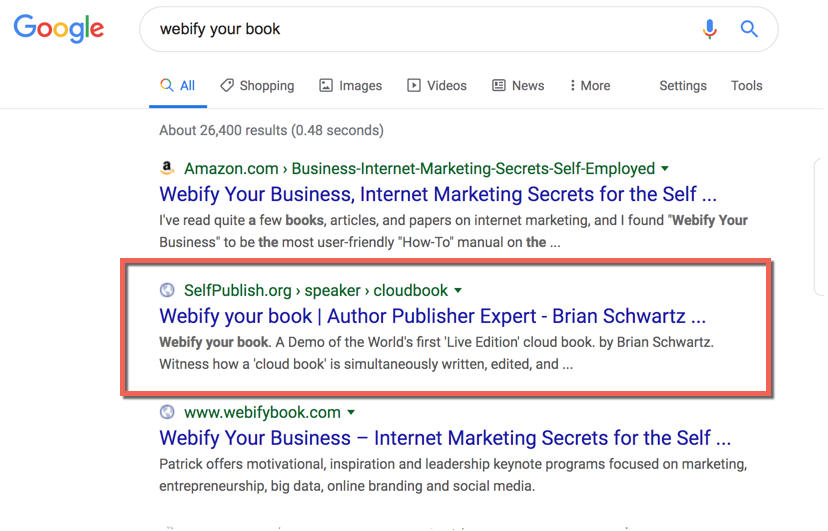Viewport: 828px width, 531px height.
Task: Open 'Webify Your Business – Internet Marketing Secrets' link
Action: (x=445, y=438)
